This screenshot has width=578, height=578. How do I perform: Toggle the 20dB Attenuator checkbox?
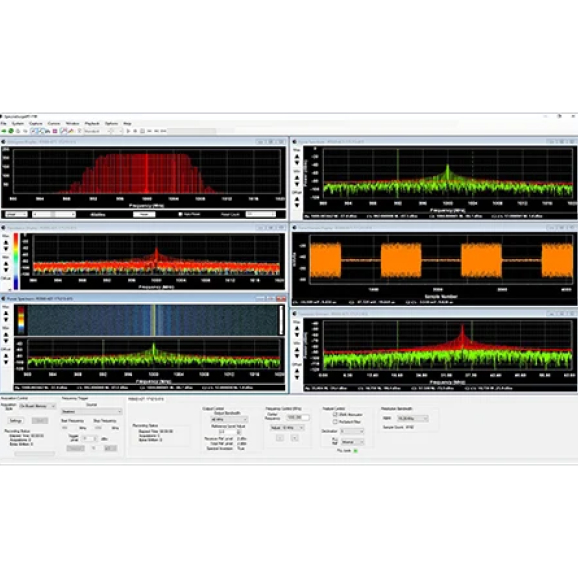pos(335,414)
